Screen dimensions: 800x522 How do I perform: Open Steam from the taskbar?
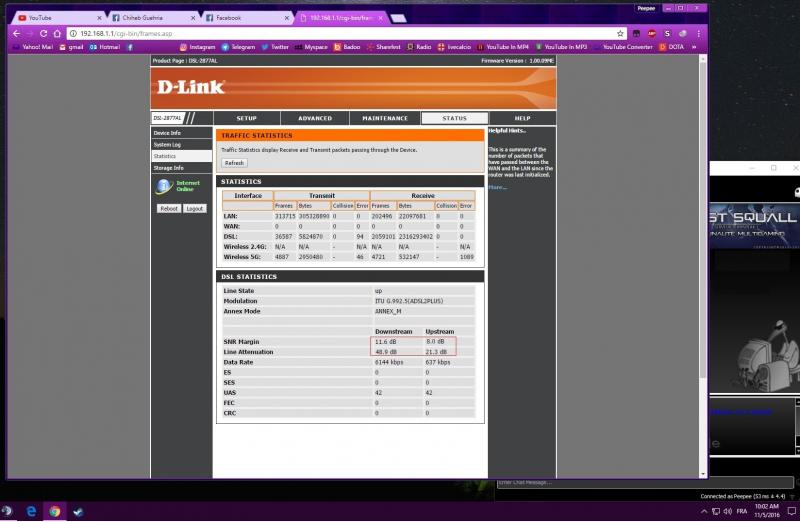tap(78, 510)
